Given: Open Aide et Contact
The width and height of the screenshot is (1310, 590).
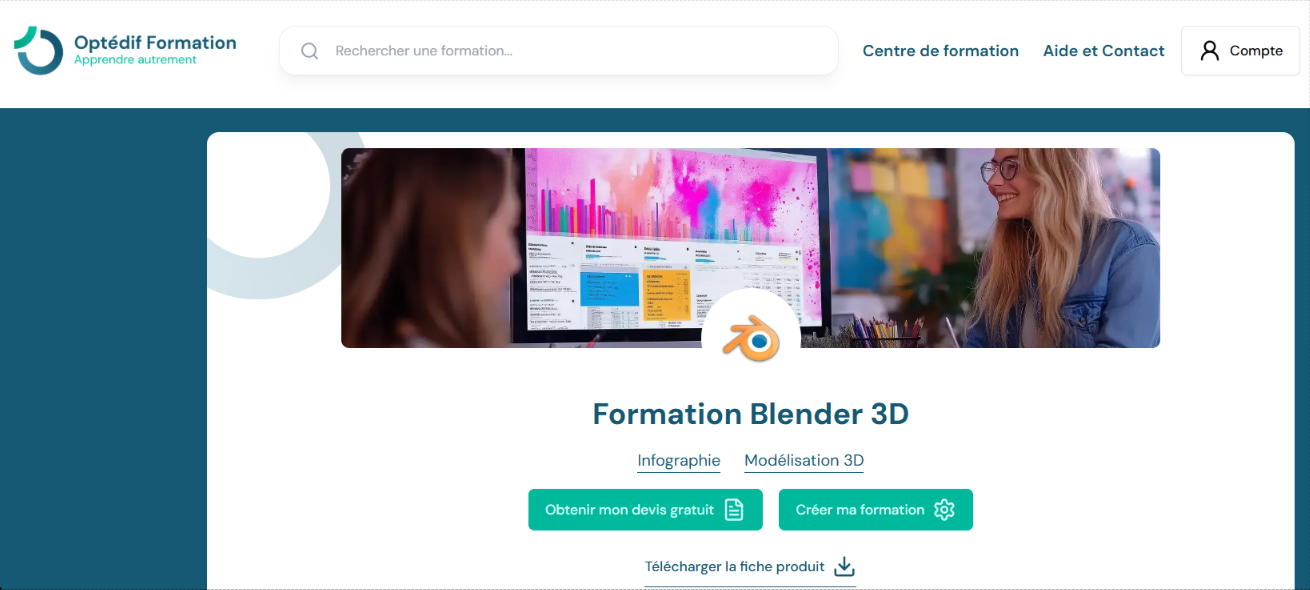Looking at the screenshot, I should [1103, 50].
